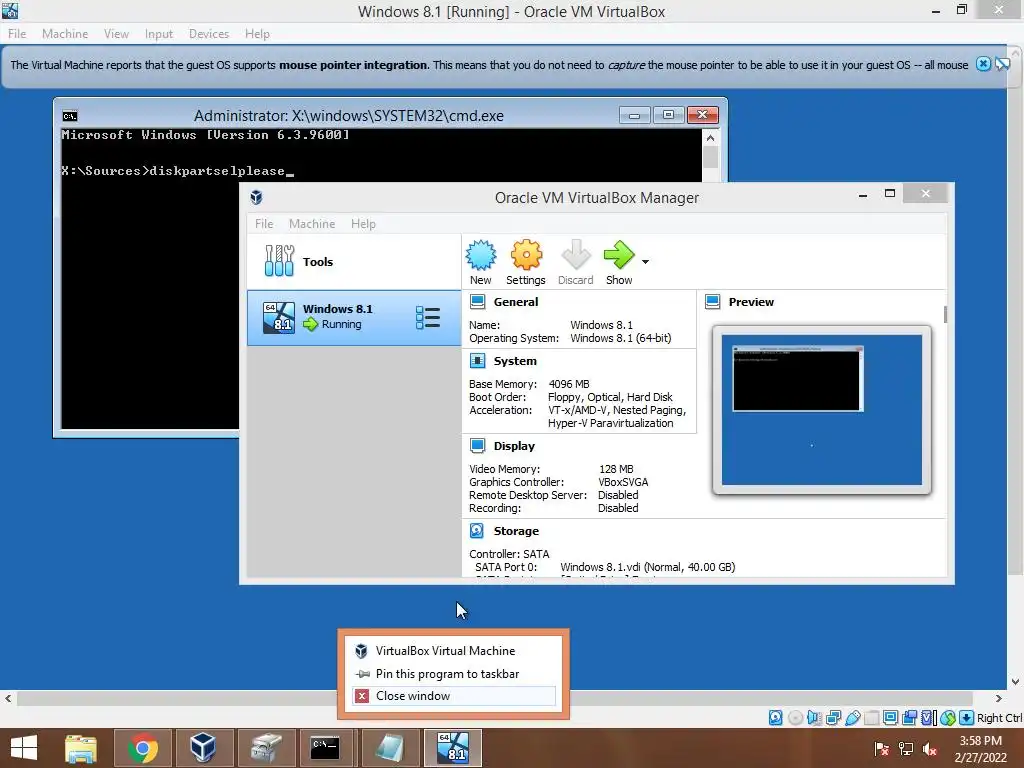The height and width of the screenshot is (768, 1024).
Task: Click the virtualization V chip status icon
Action: coord(928,718)
